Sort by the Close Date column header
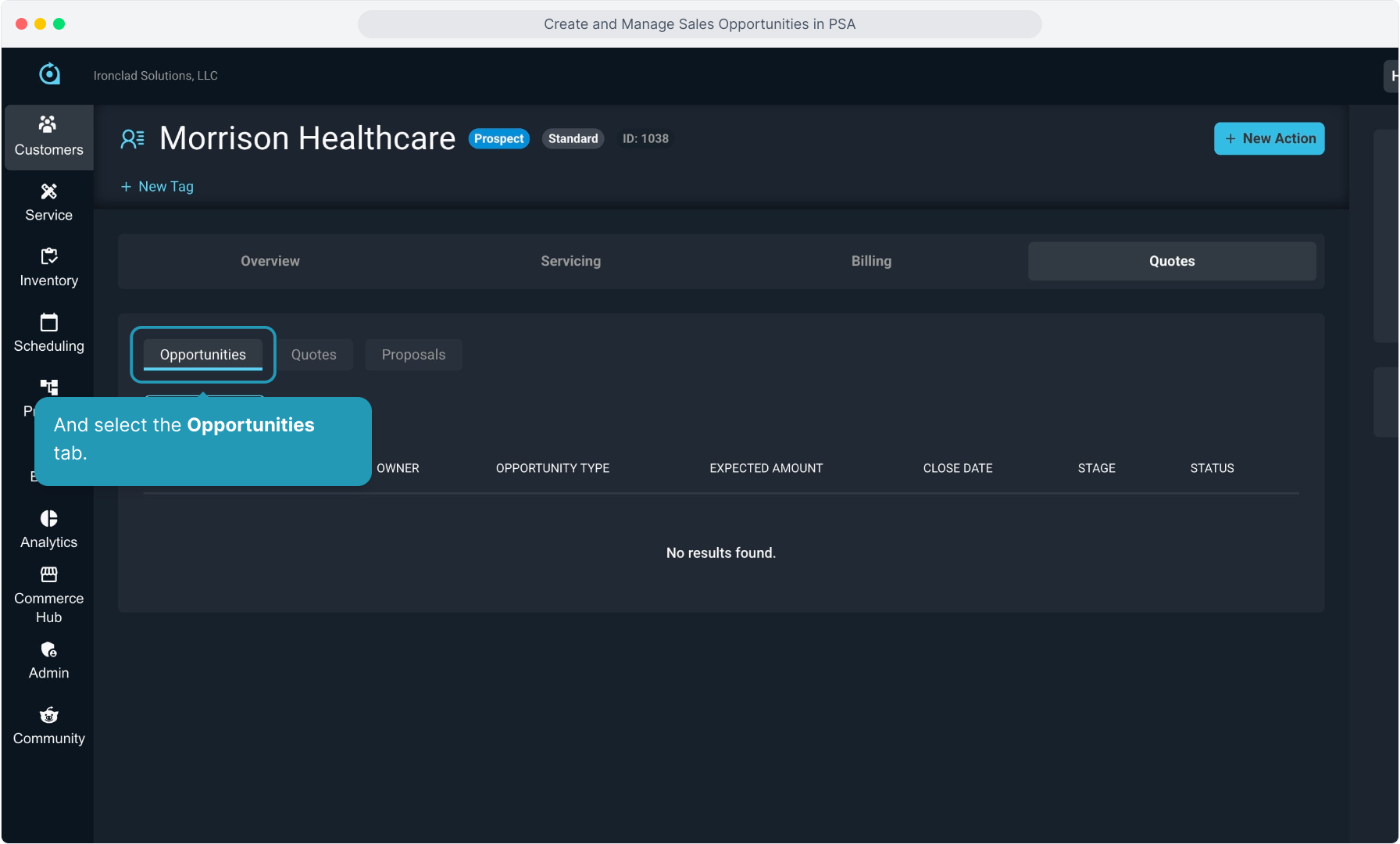The height and width of the screenshot is (844, 1400). click(957, 468)
